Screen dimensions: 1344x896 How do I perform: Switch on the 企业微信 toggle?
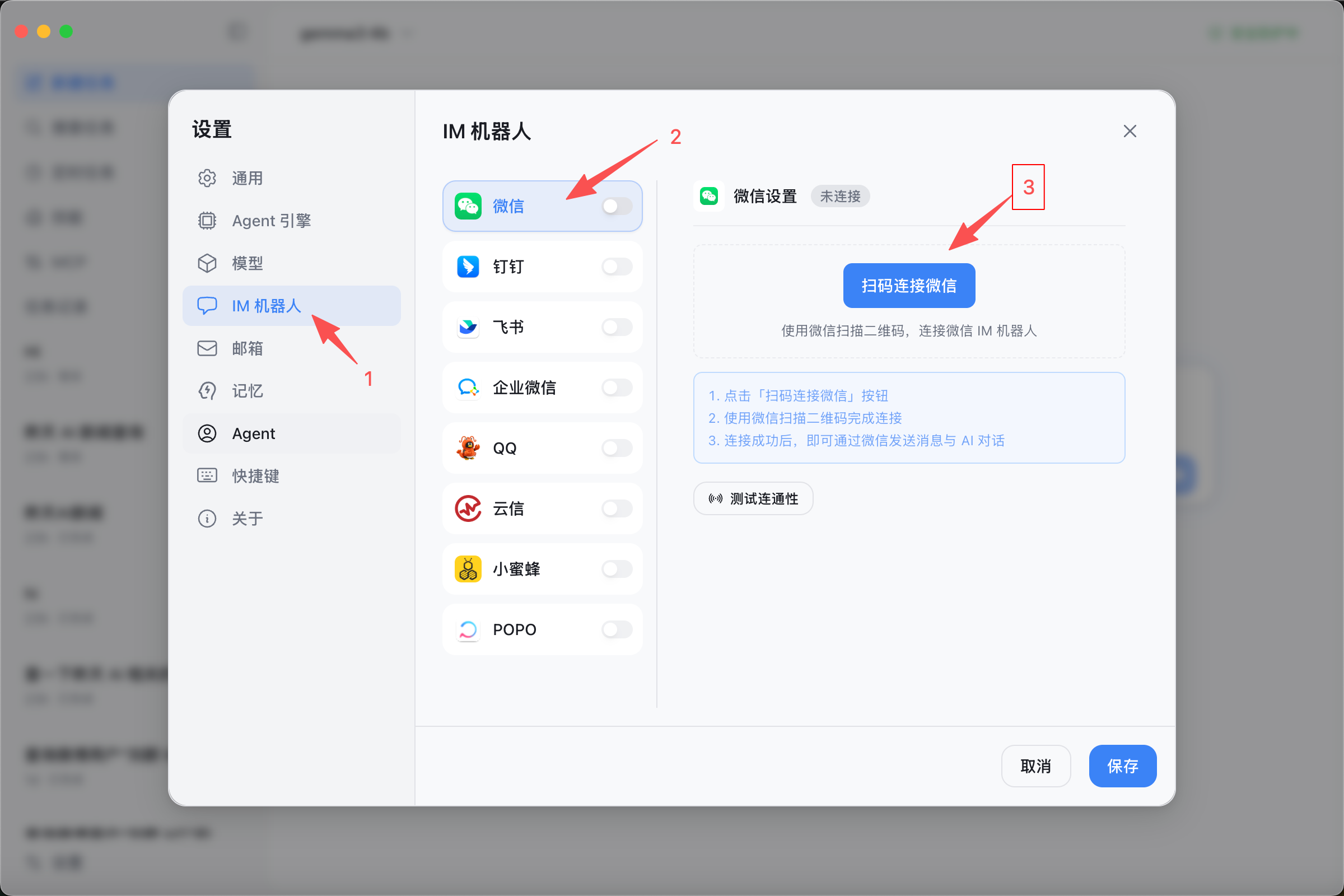click(x=617, y=388)
